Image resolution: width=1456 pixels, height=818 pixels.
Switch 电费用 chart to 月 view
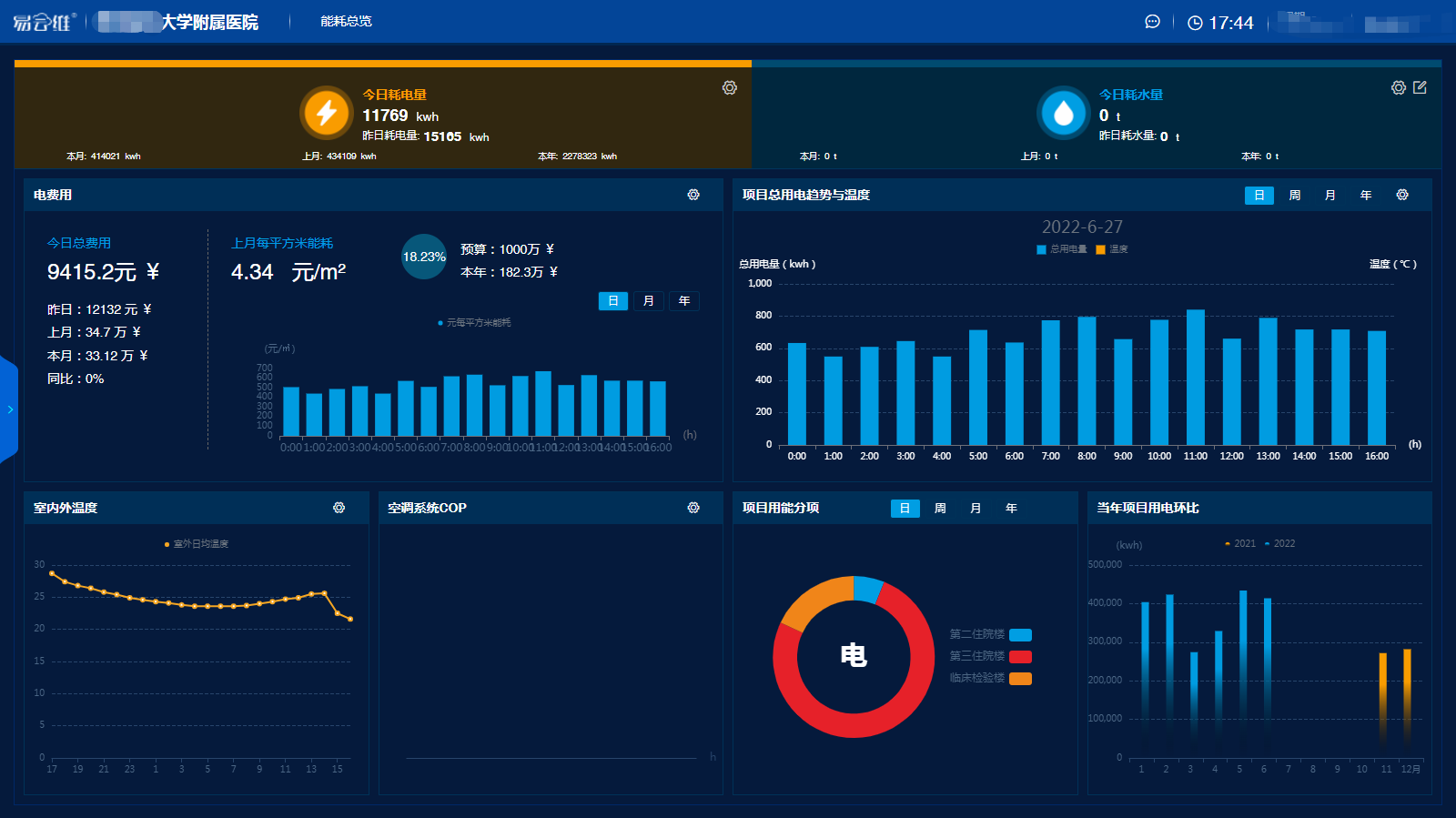[x=648, y=301]
